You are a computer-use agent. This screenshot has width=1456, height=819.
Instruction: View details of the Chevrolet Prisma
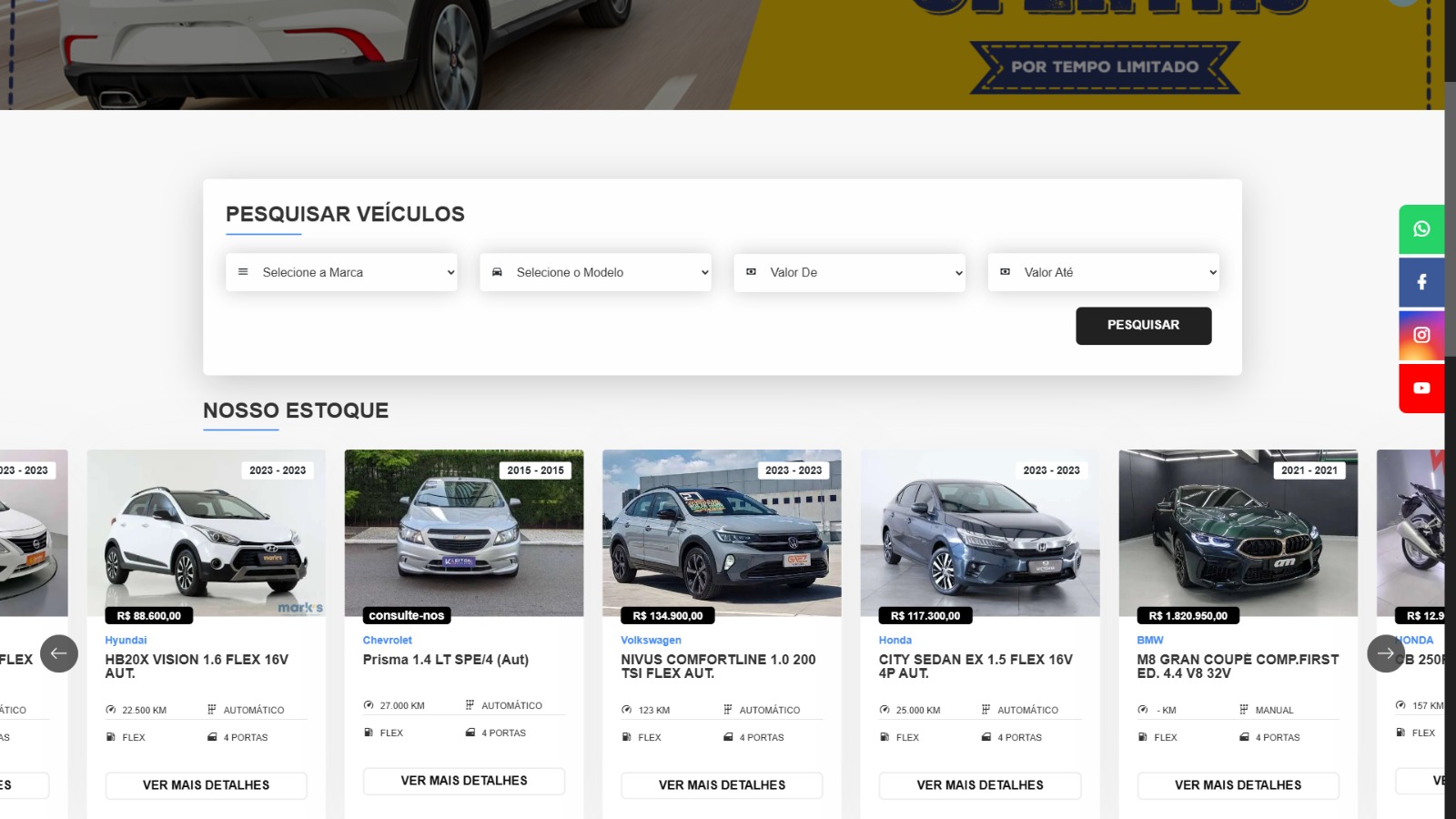click(x=464, y=781)
